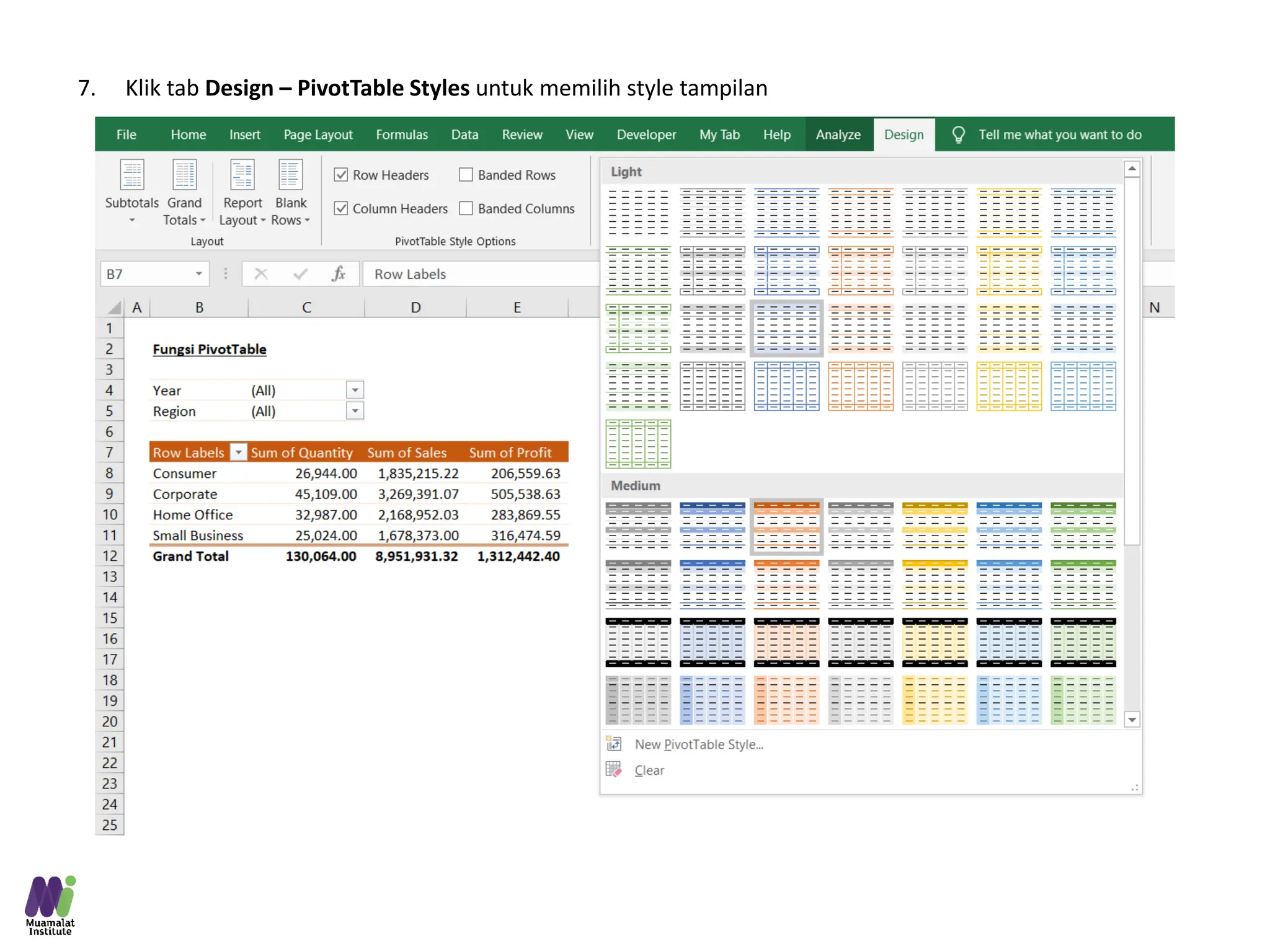This screenshot has height=952, width=1270.
Task: Switch to the Analyze tab
Action: [838, 134]
